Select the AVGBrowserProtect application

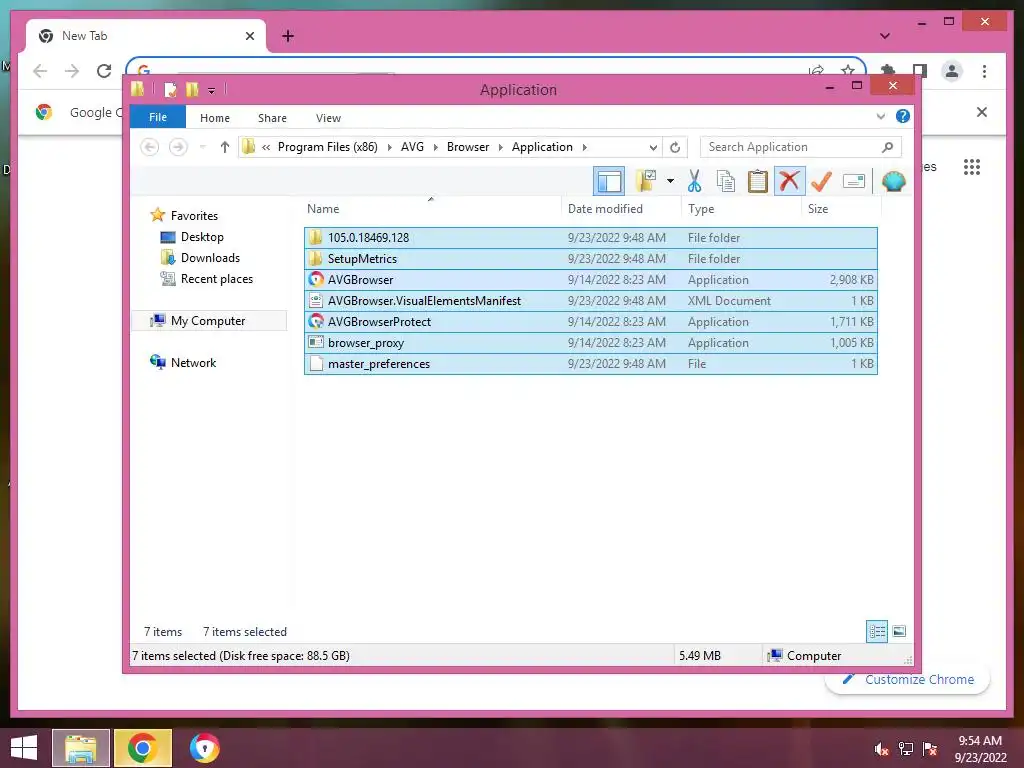coord(590,321)
